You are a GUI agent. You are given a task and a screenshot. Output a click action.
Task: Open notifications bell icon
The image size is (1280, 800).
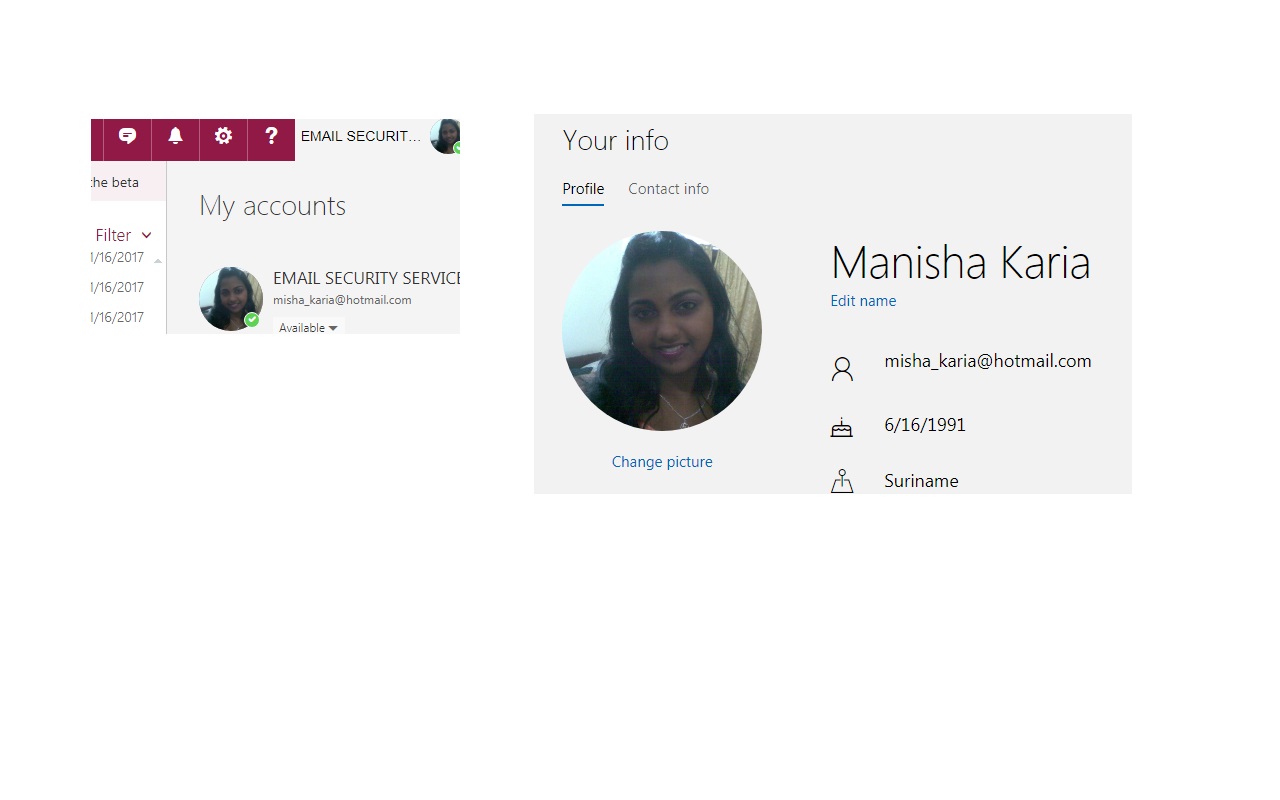point(175,136)
